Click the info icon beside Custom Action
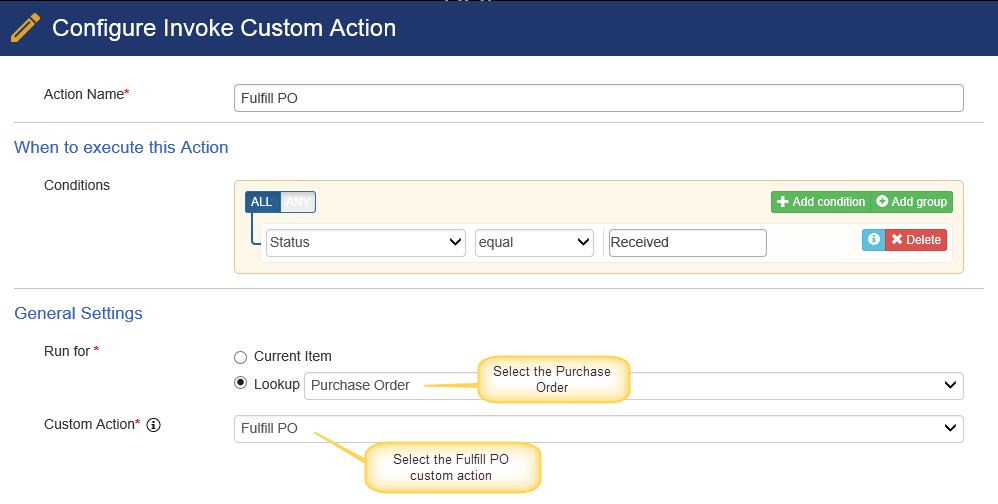Viewport: 998px width, 504px height. tap(153, 425)
